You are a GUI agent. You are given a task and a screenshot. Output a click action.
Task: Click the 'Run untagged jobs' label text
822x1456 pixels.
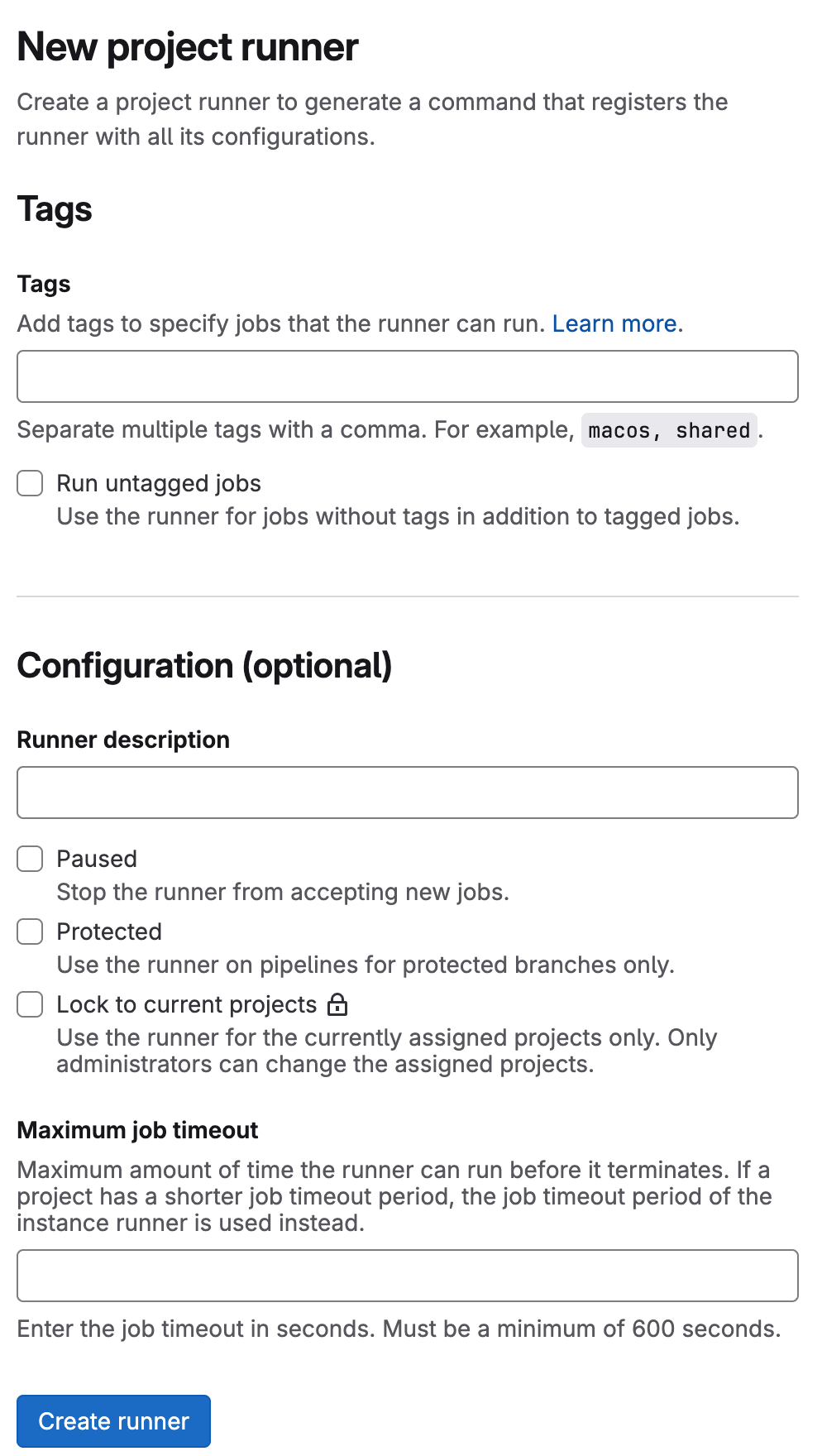(159, 483)
